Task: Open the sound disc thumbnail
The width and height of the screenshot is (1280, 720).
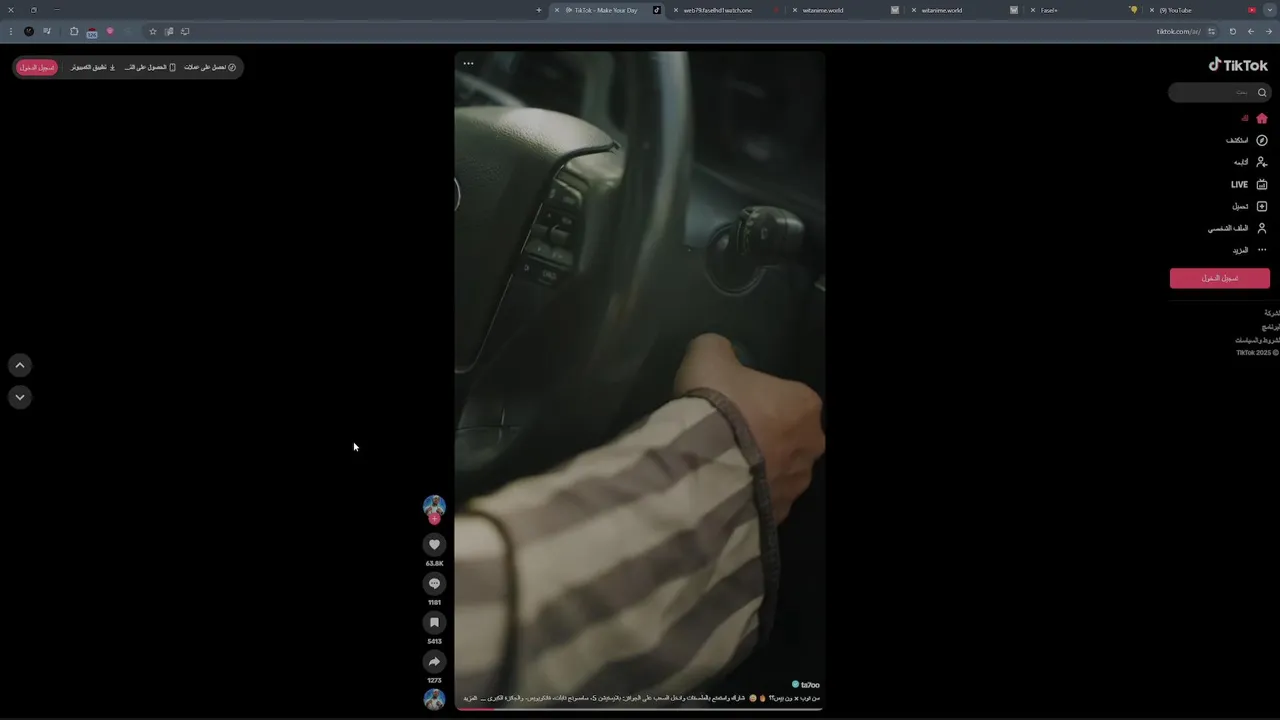Action: click(x=434, y=699)
